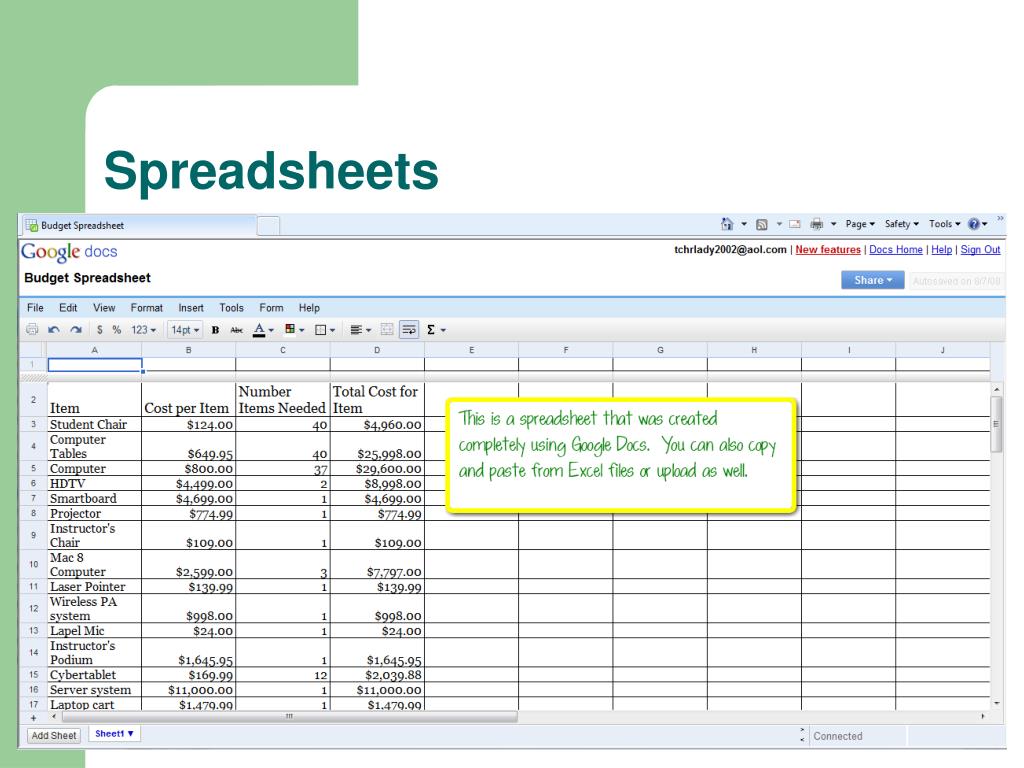1024x768 pixels.
Task: Open the Sheet1 tab menu
Action: [114, 734]
